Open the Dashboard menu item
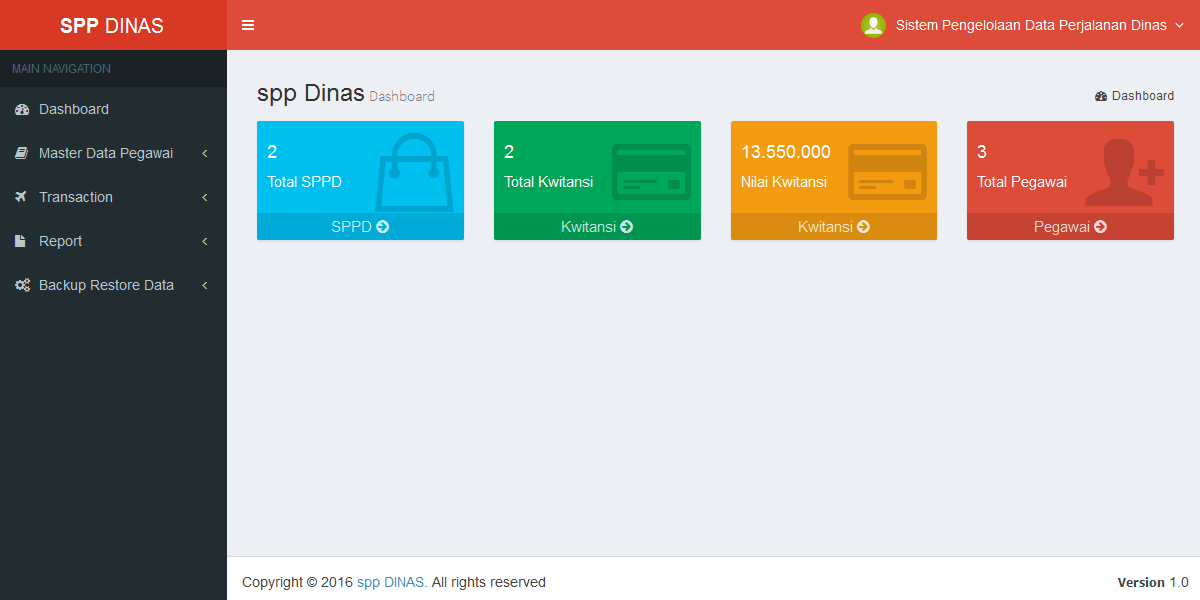This screenshot has height=600, width=1200. coord(75,108)
